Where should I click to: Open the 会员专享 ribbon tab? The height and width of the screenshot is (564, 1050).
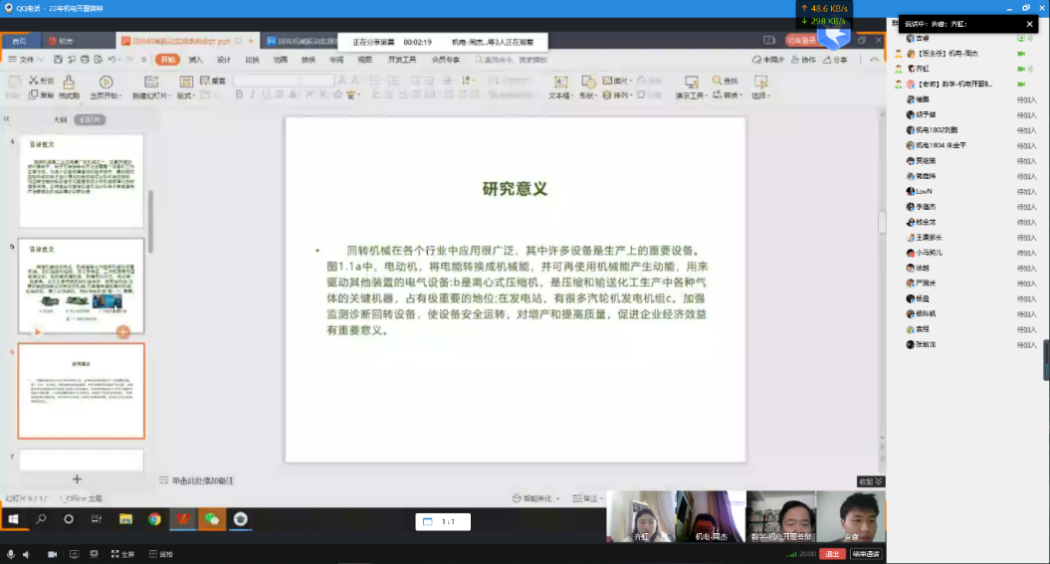point(445,60)
